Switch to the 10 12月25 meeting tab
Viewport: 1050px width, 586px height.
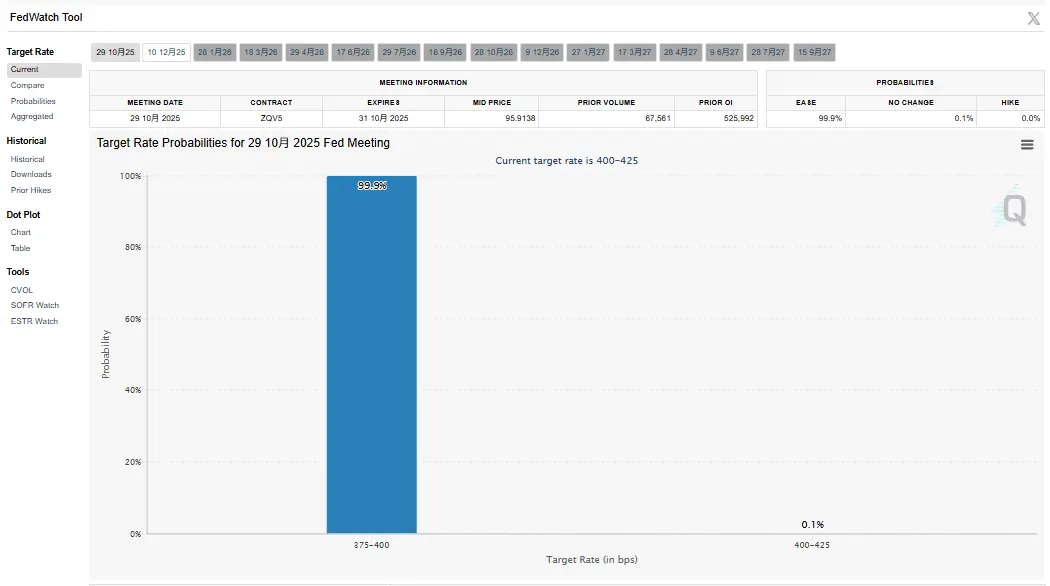tap(166, 52)
